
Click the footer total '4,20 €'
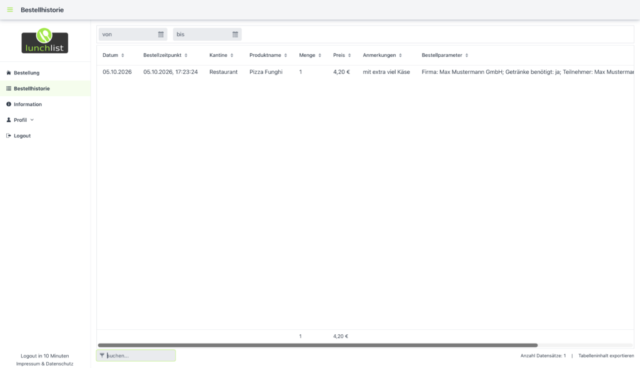[x=340, y=336]
